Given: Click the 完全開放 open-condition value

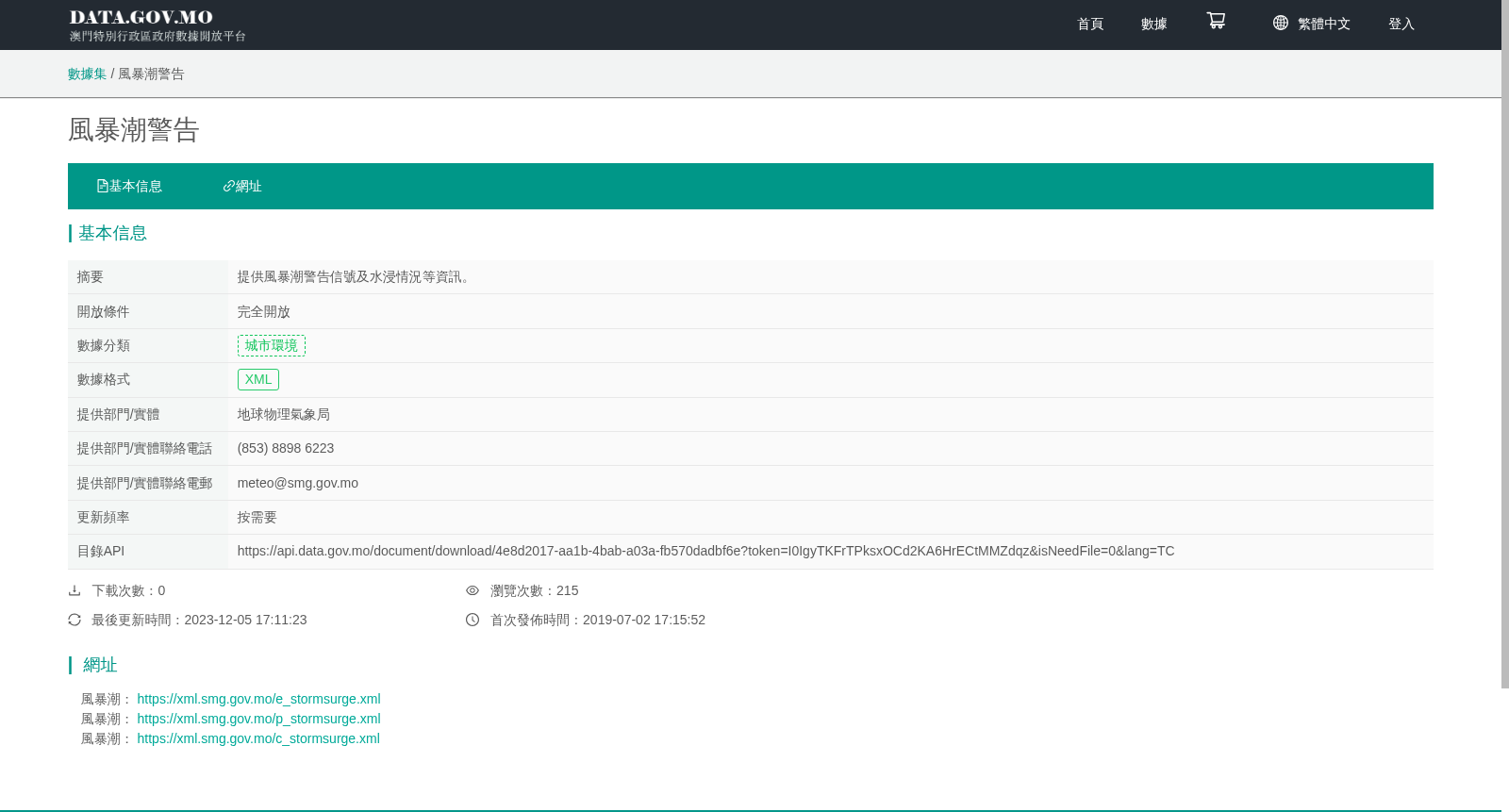Looking at the screenshot, I should tap(264, 311).
